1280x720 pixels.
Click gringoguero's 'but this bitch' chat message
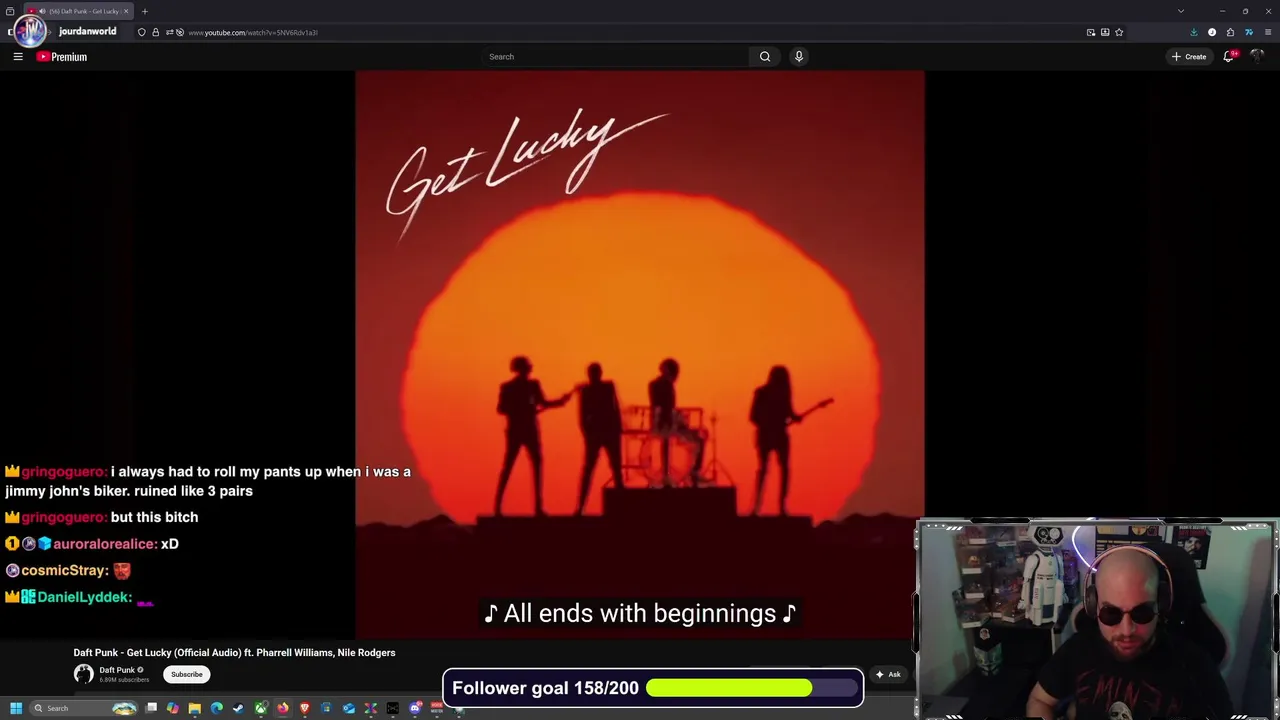[154, 517]
